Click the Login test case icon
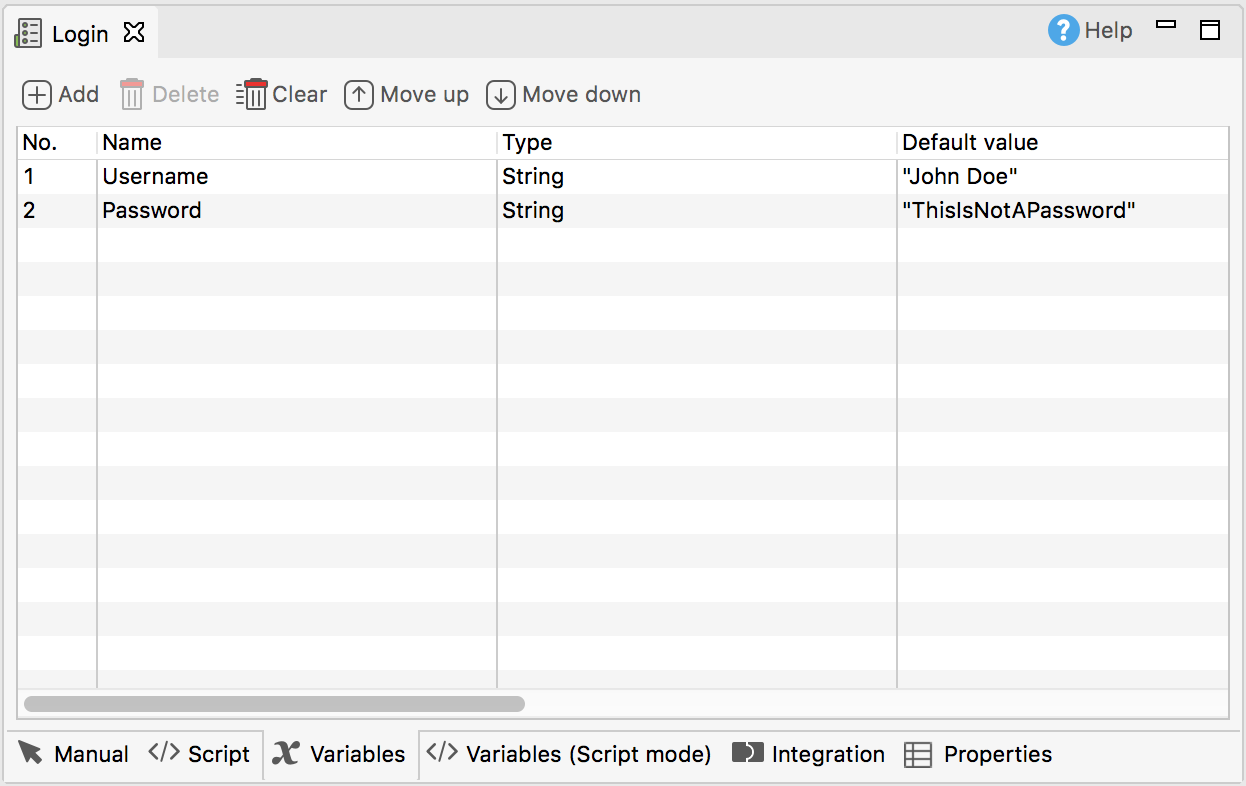Image resolution: width=1246 pixels, height=786 pixels. coord(28,33)
